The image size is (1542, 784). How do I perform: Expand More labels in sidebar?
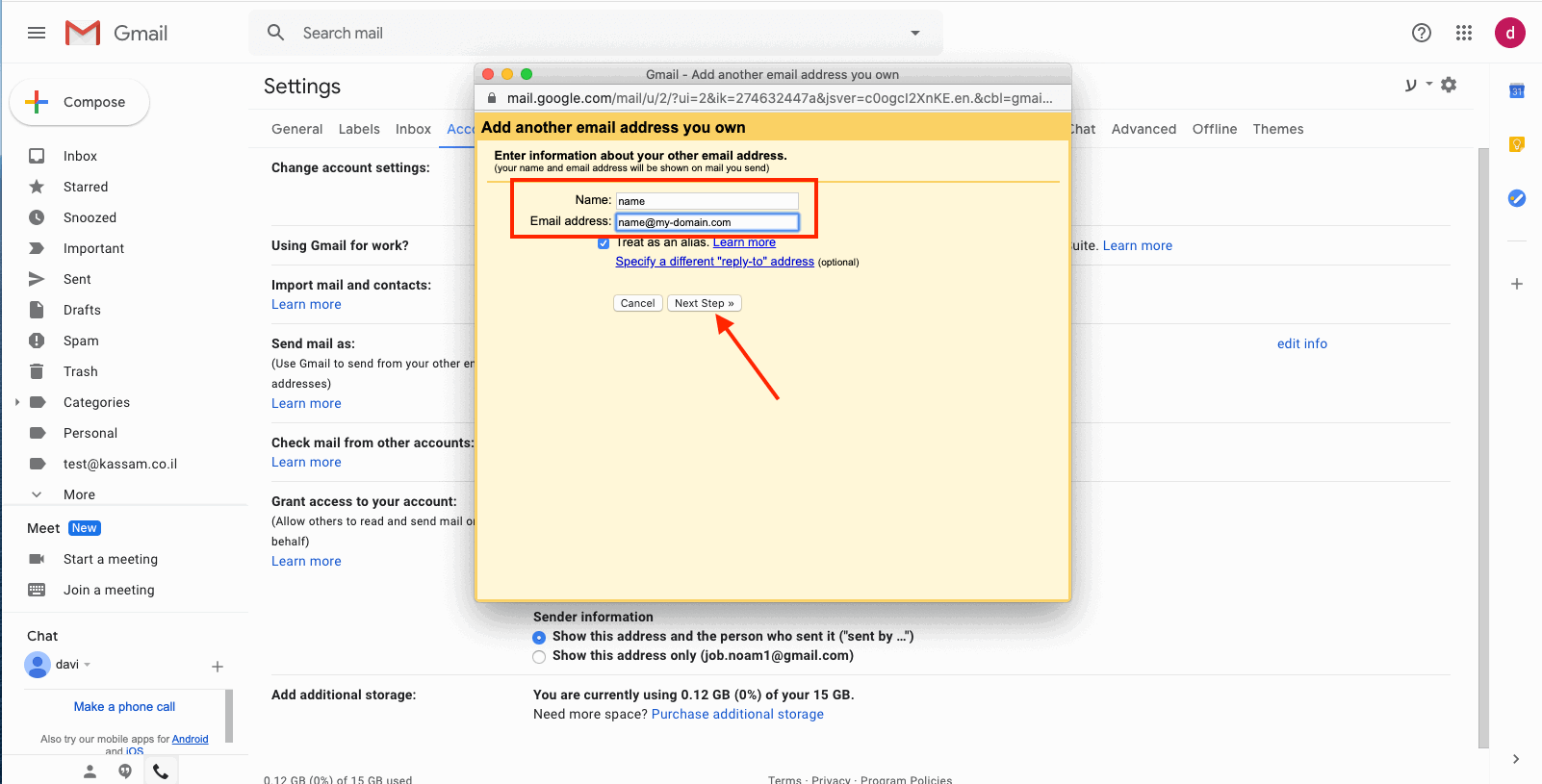(79, 494)
